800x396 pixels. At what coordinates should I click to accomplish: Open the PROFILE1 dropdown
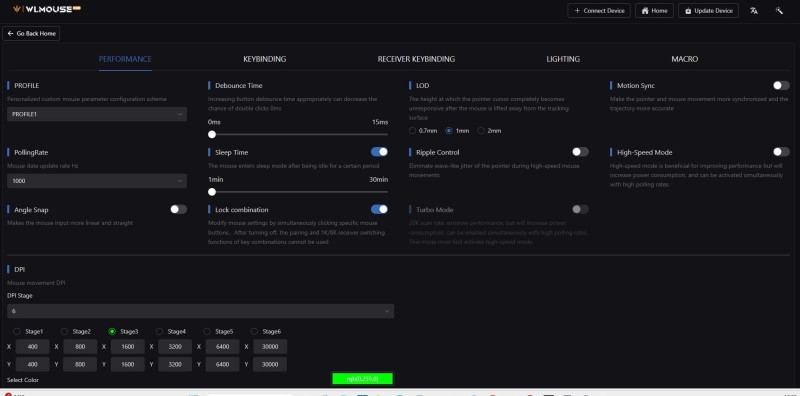point(97,114)
